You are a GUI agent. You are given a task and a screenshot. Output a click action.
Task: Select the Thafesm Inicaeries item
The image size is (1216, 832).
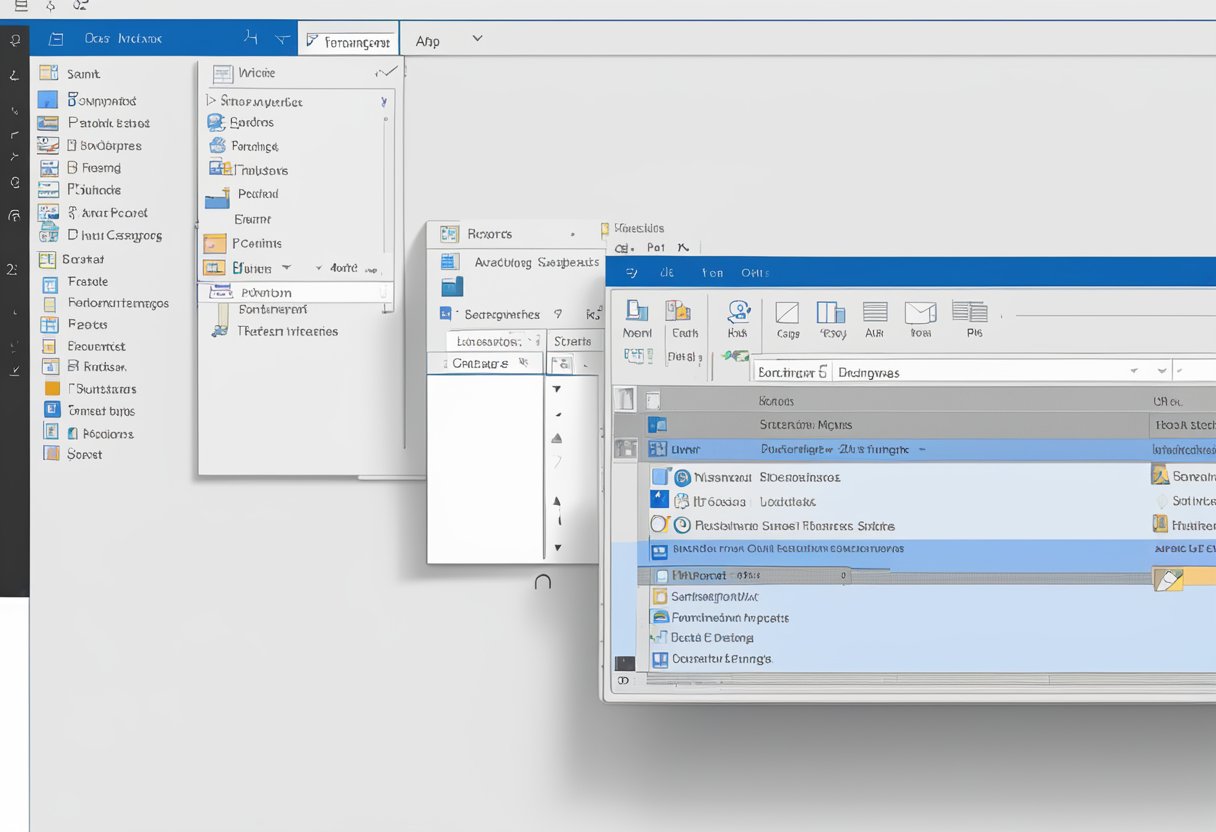287,331
